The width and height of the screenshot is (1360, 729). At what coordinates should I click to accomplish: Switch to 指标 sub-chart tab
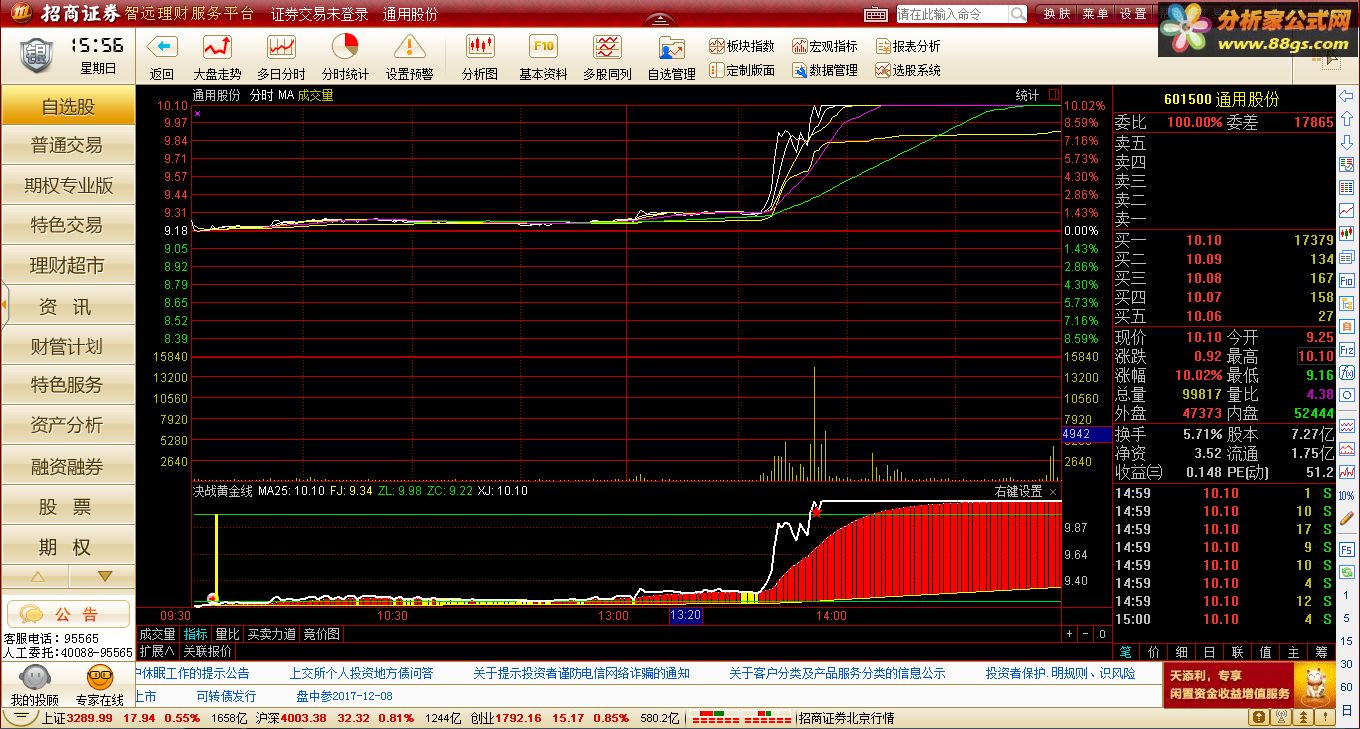(195, 634)
